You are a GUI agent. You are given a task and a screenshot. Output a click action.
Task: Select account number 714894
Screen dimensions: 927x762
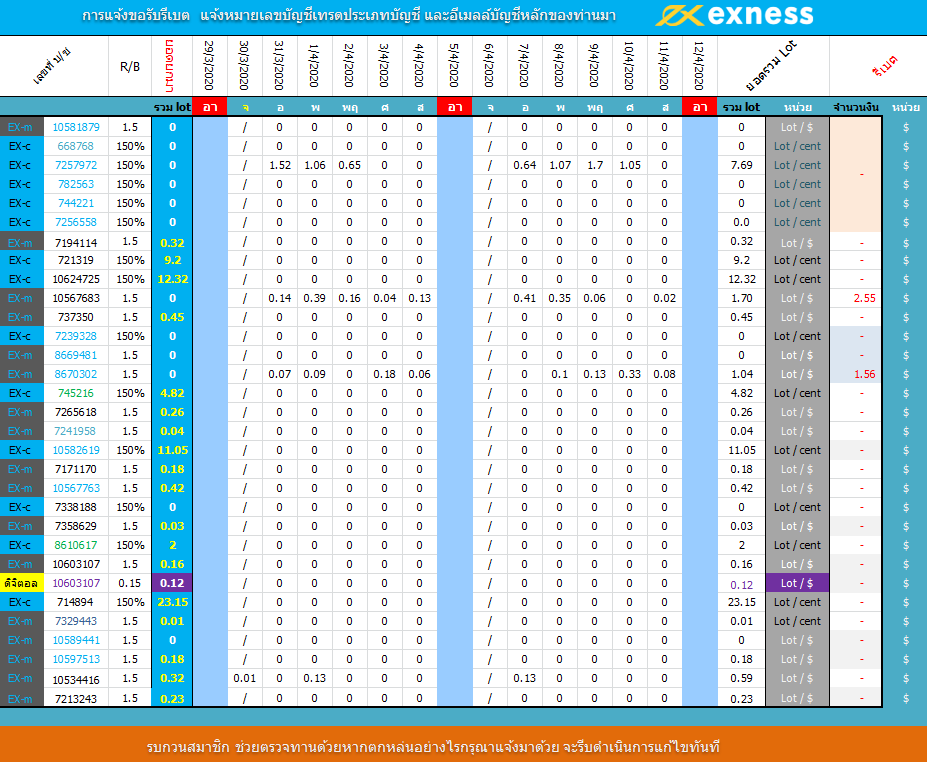76,602
